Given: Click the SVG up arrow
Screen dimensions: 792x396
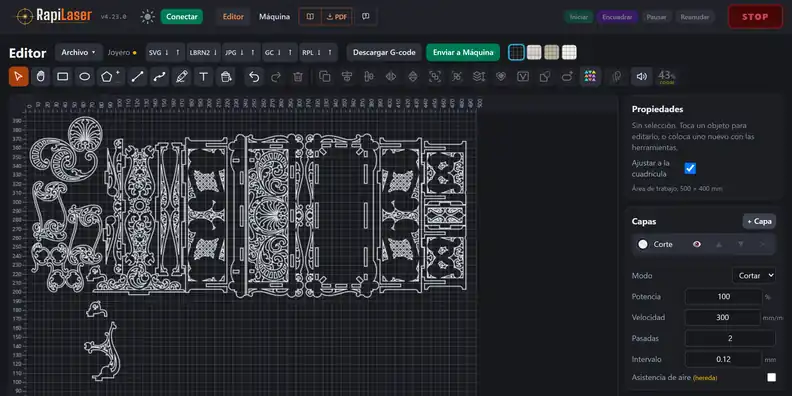Looking at the screenshot, I should [x=178, y=53].
